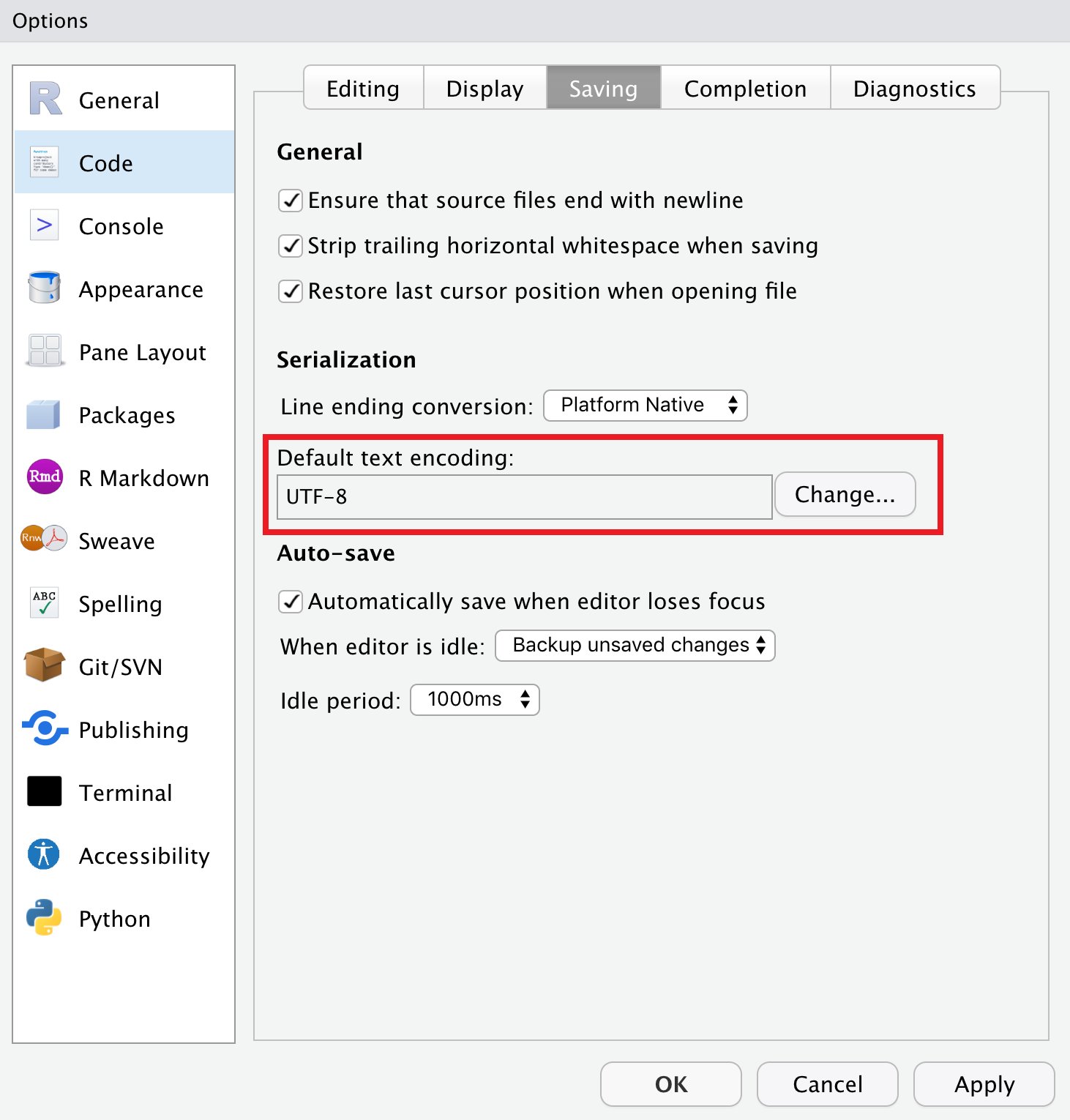Go to the Diagnostics tab
The height and width of the screenshot is (1120, 1070).
point(915,89)
